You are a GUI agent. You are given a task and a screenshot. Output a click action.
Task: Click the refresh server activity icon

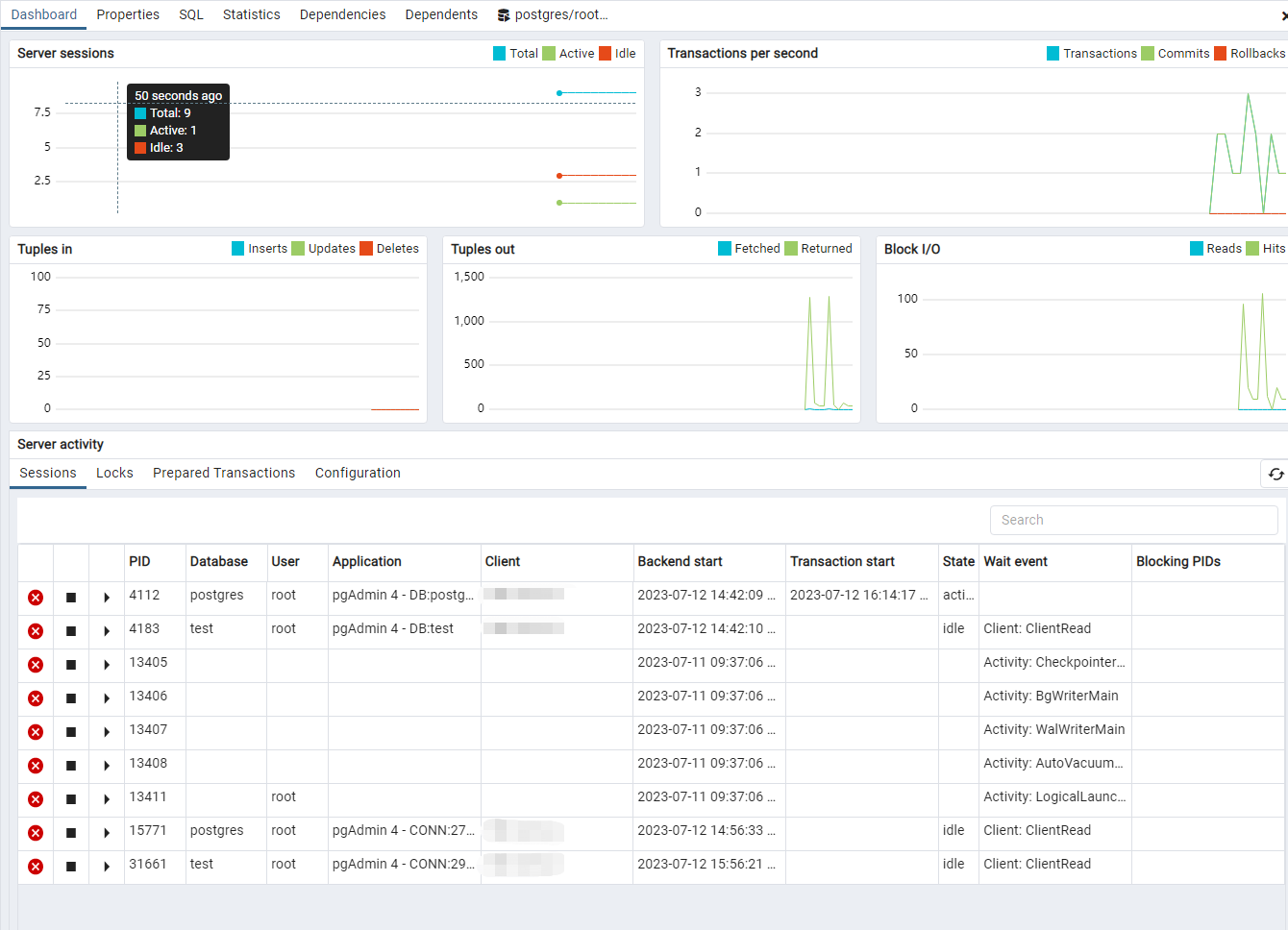coord(1276,474)
